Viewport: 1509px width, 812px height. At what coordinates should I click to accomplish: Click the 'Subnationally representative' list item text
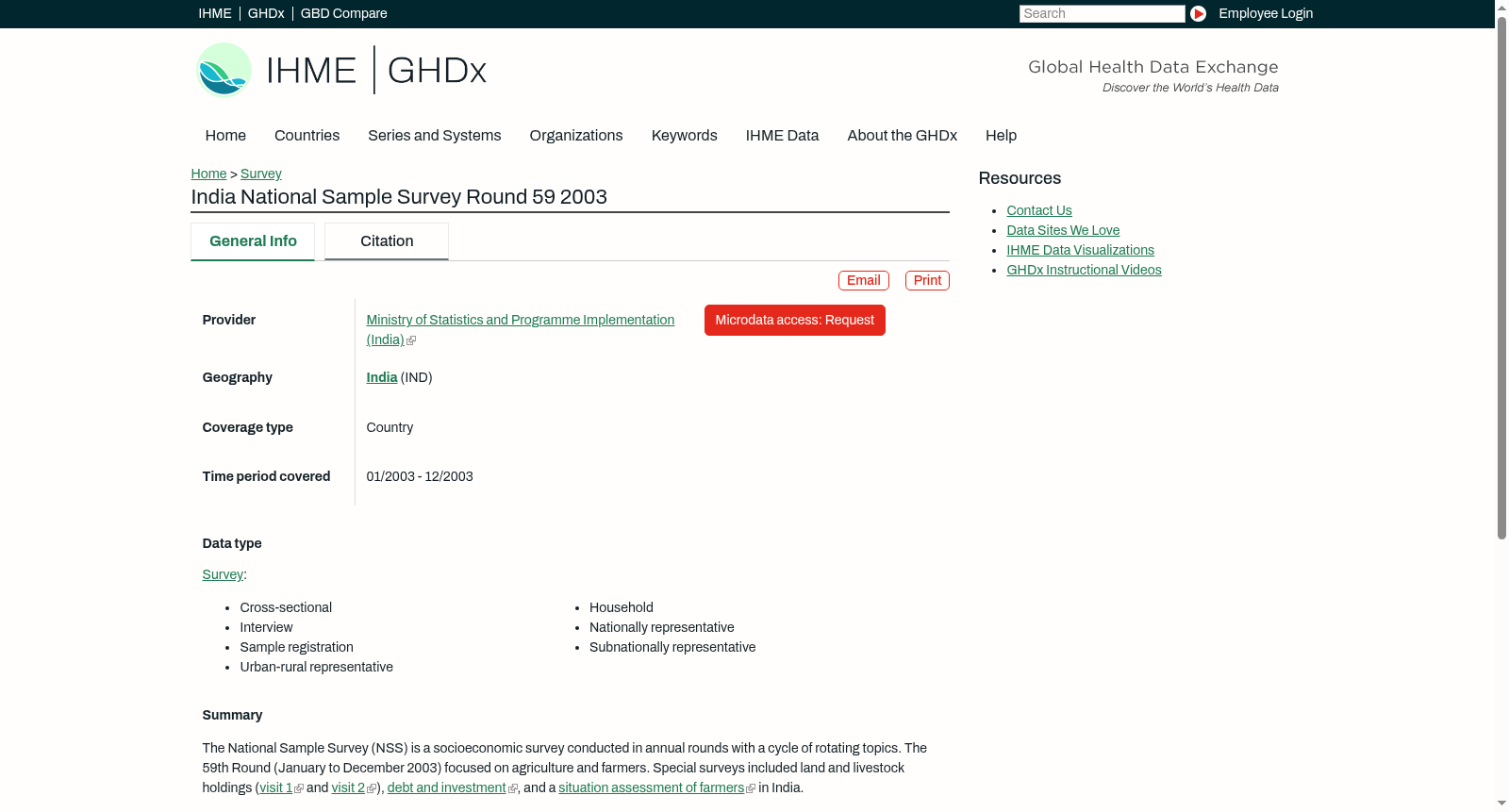[672, 647]
